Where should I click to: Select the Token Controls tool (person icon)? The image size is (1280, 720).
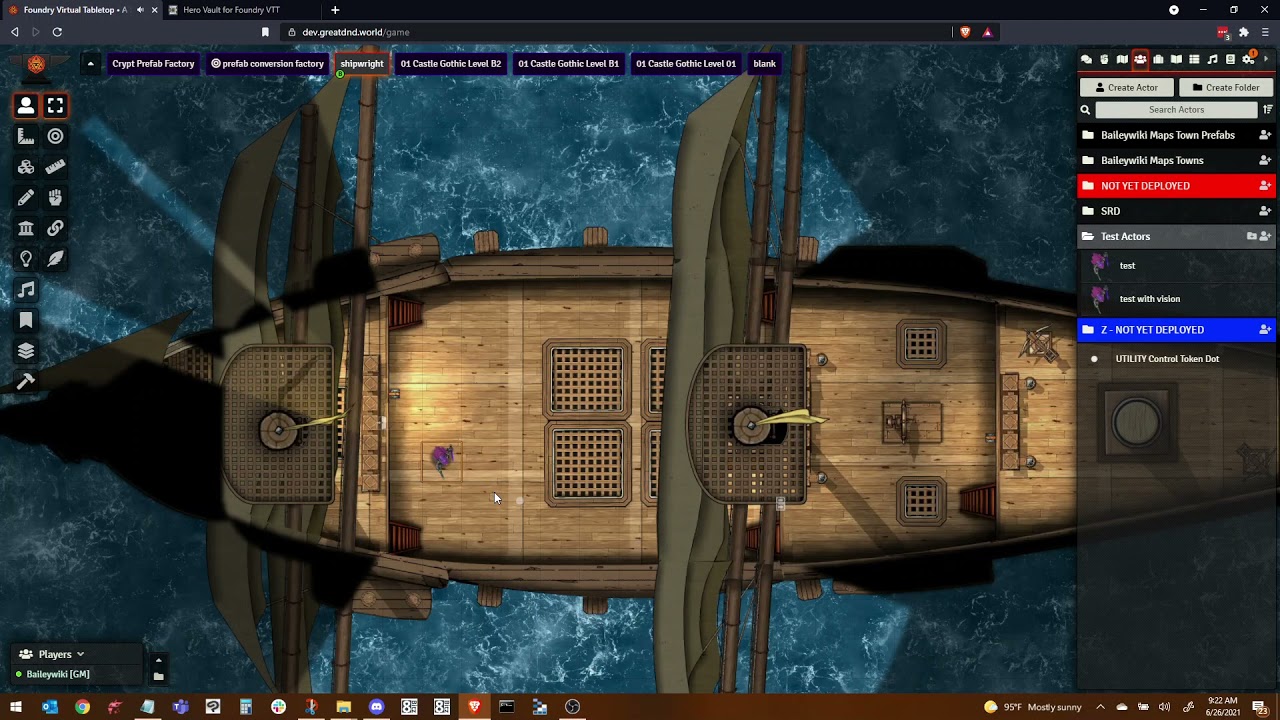point(26,105)
